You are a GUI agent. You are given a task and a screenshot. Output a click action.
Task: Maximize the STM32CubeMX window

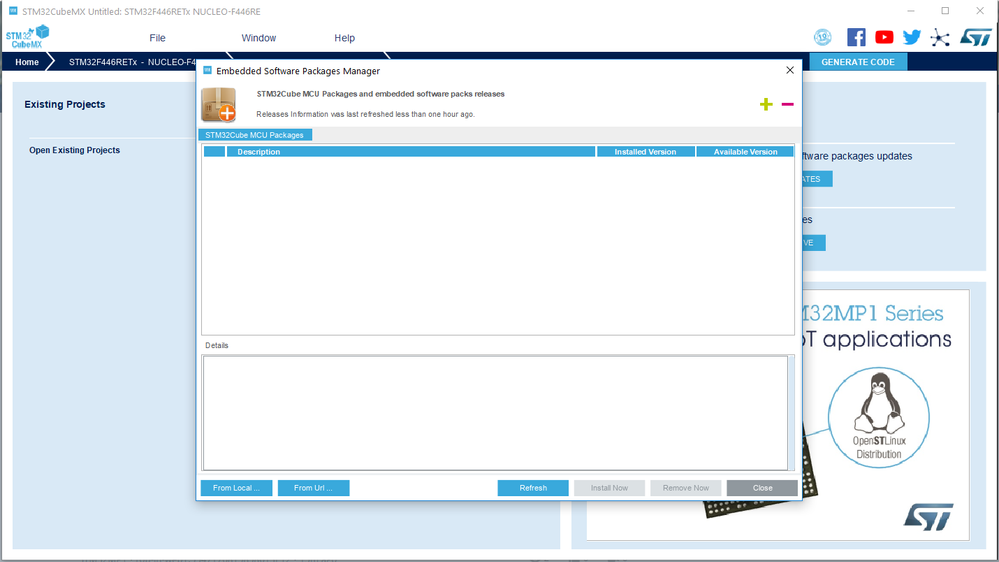click(x=945, y=11)
